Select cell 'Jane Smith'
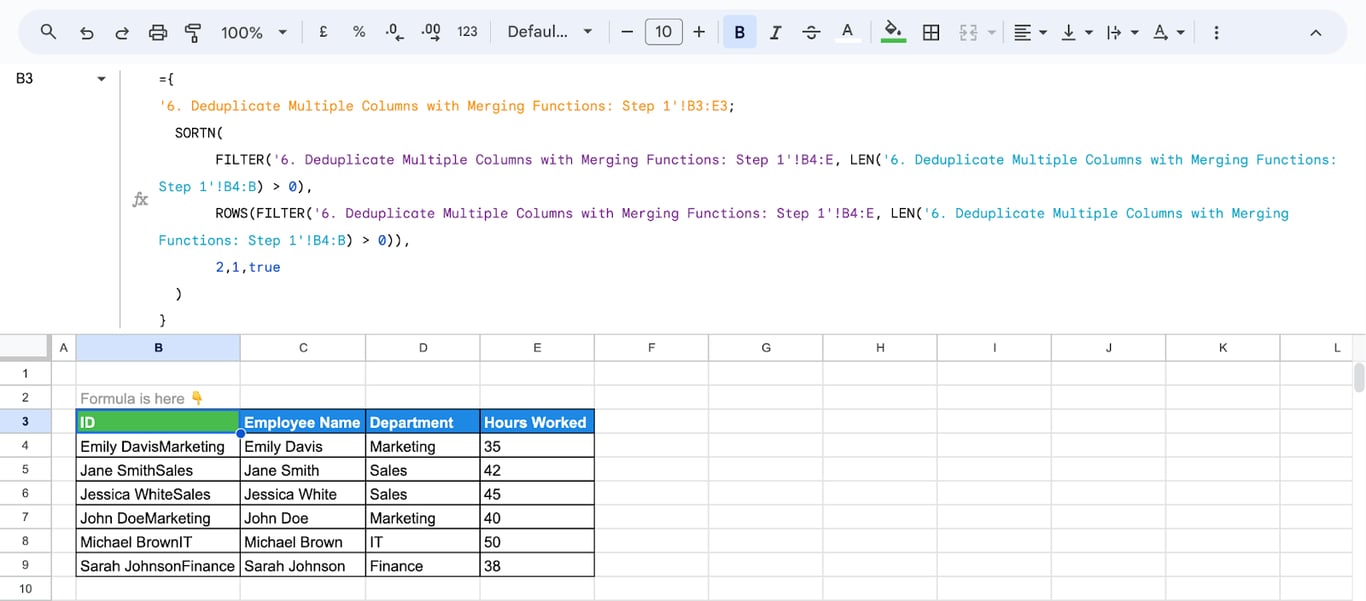Image resolution: width=1366 pixels, height=601 pixels. [303, 470]
